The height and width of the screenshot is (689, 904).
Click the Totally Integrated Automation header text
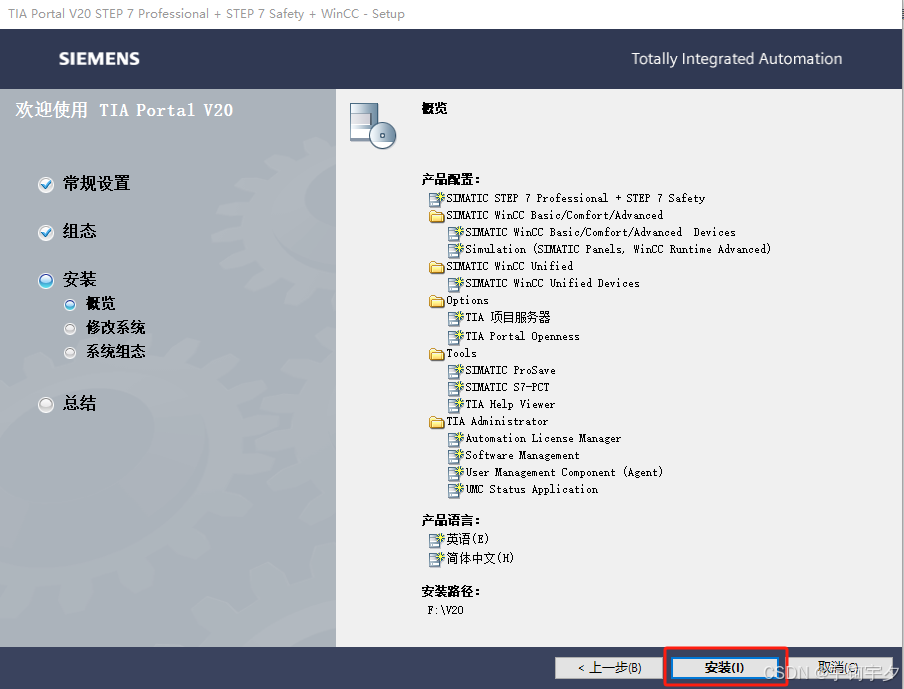[x=737, y=59]
